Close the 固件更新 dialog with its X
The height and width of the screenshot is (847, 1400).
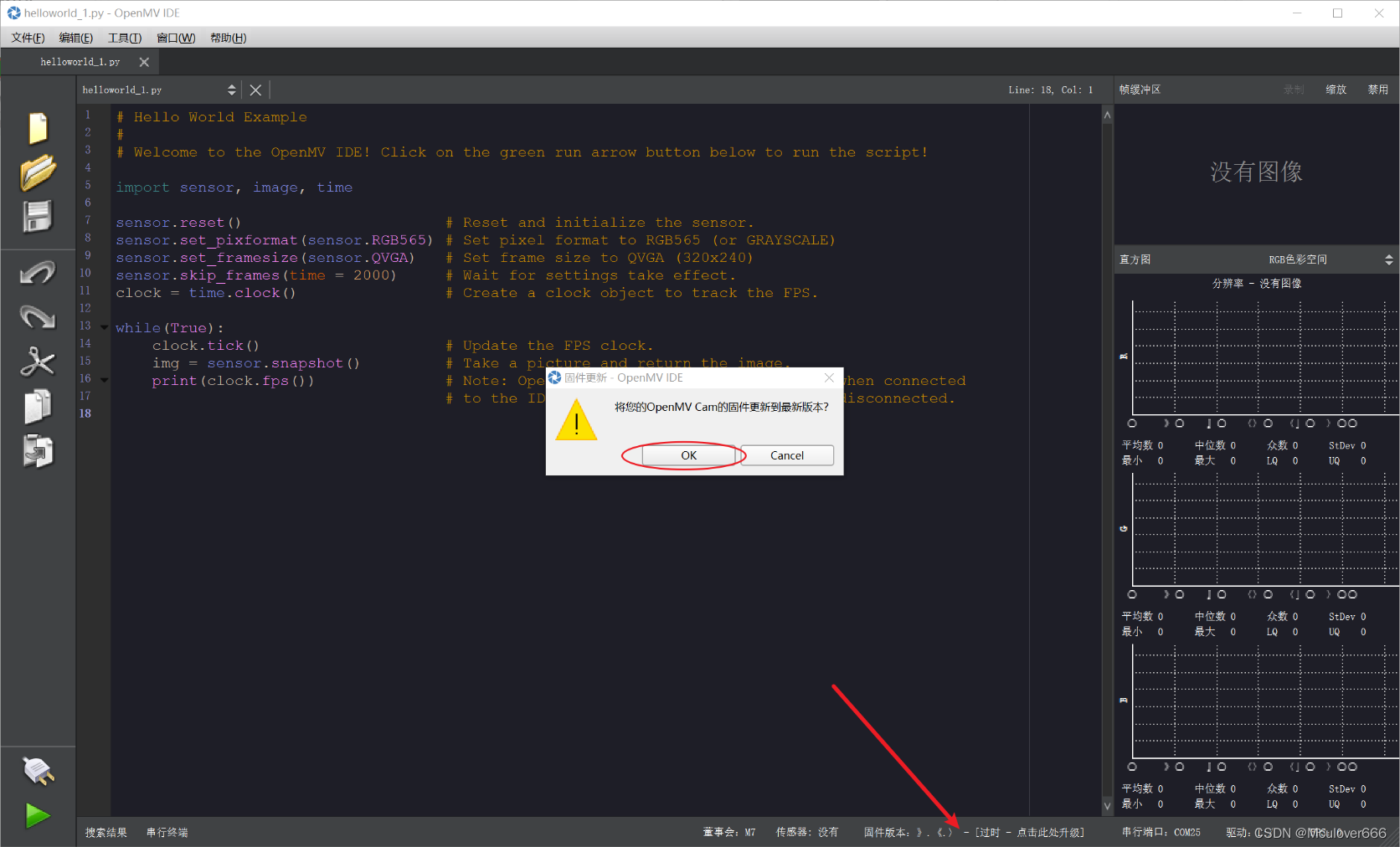point(829,377)
